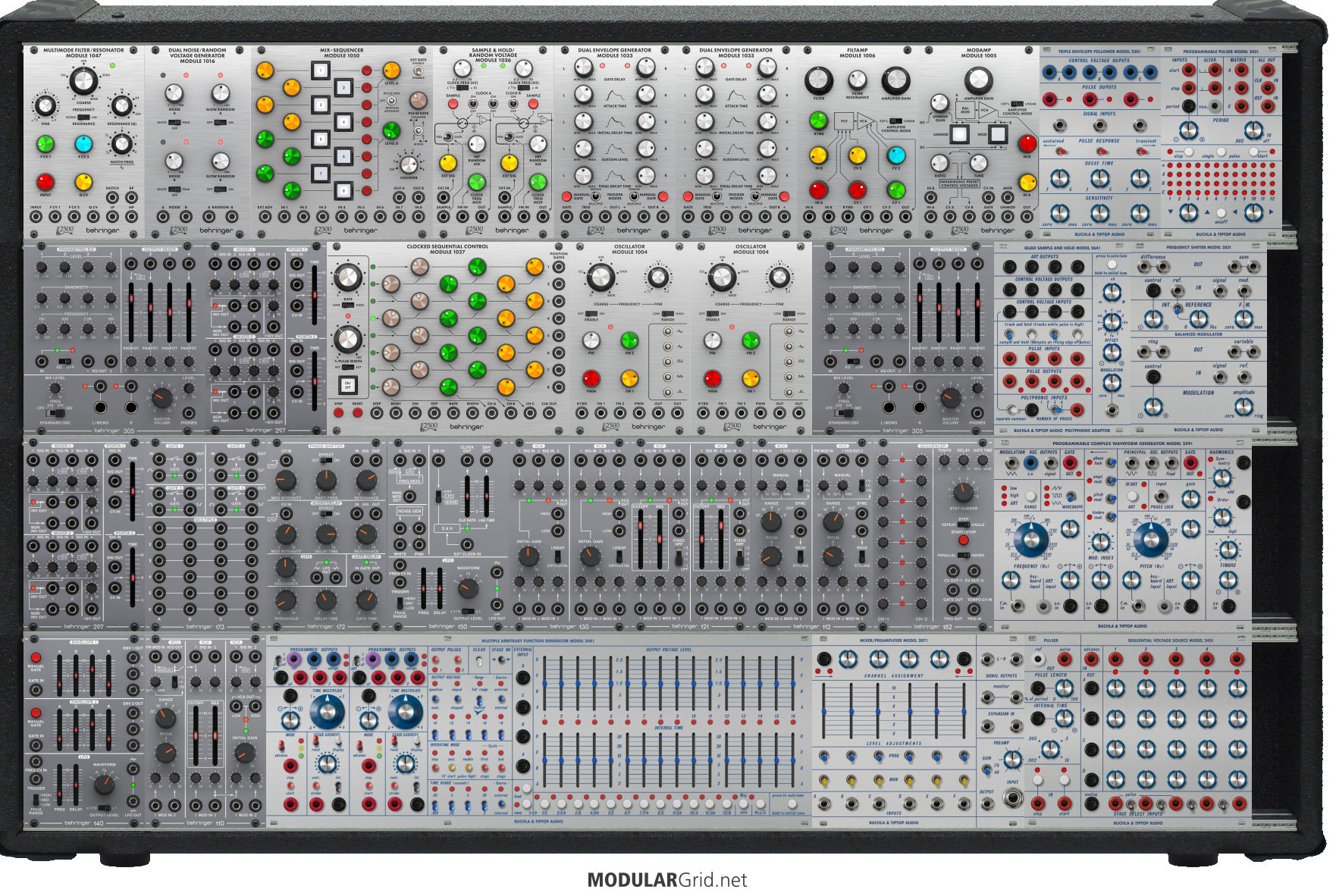The image size is (1336, 896).
Task: Push step button 8 on the Mix-Sequencer
Action: pos(343,191)
